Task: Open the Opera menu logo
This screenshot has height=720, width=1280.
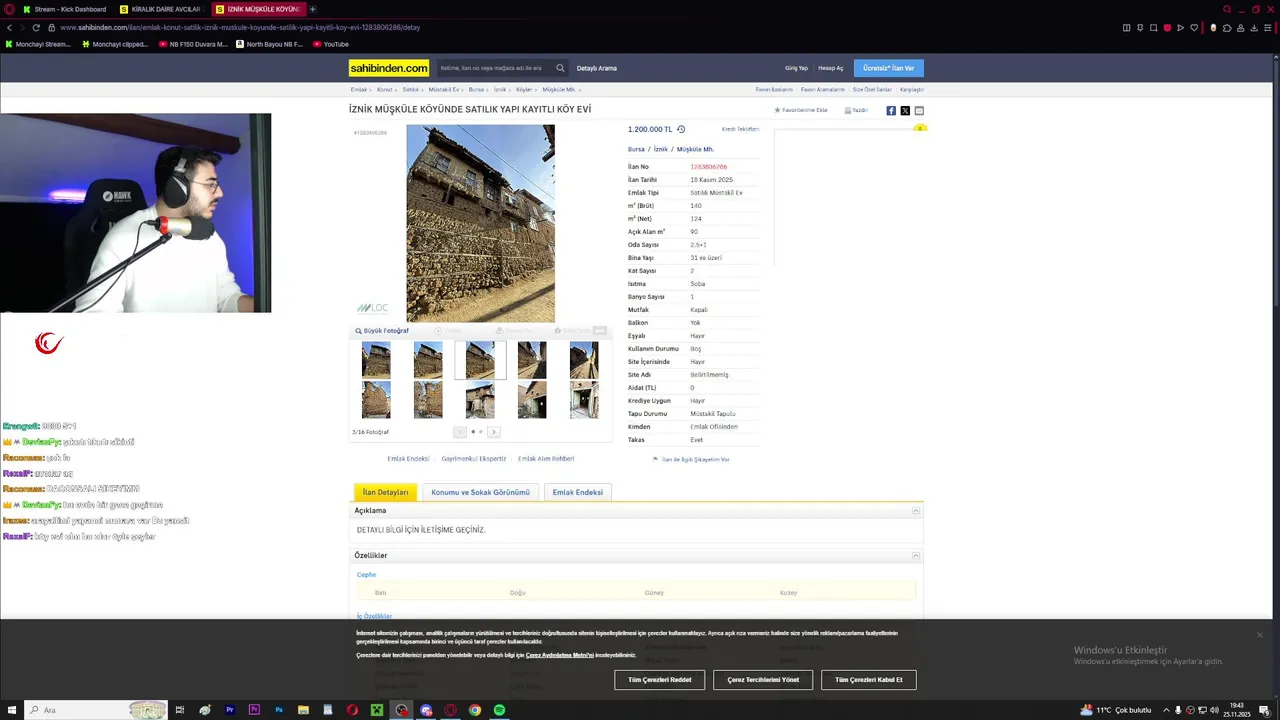Action: [x=8, y=9]
